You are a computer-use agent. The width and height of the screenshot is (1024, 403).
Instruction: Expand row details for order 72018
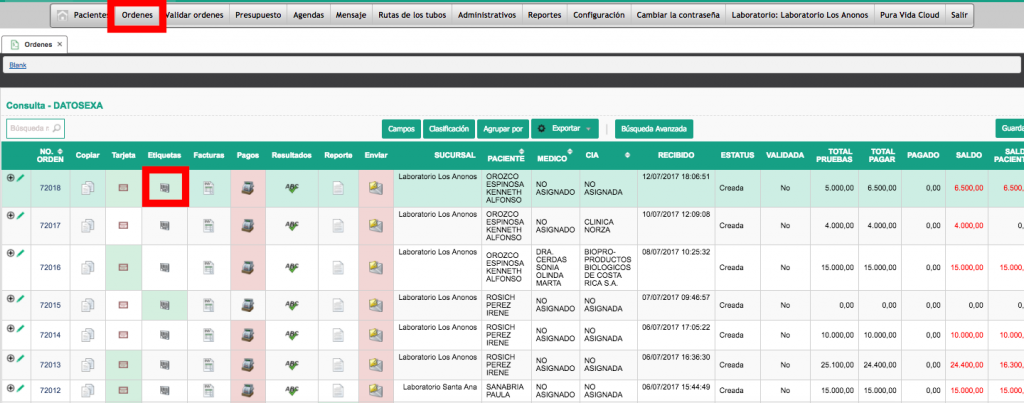tap(10, 178)
